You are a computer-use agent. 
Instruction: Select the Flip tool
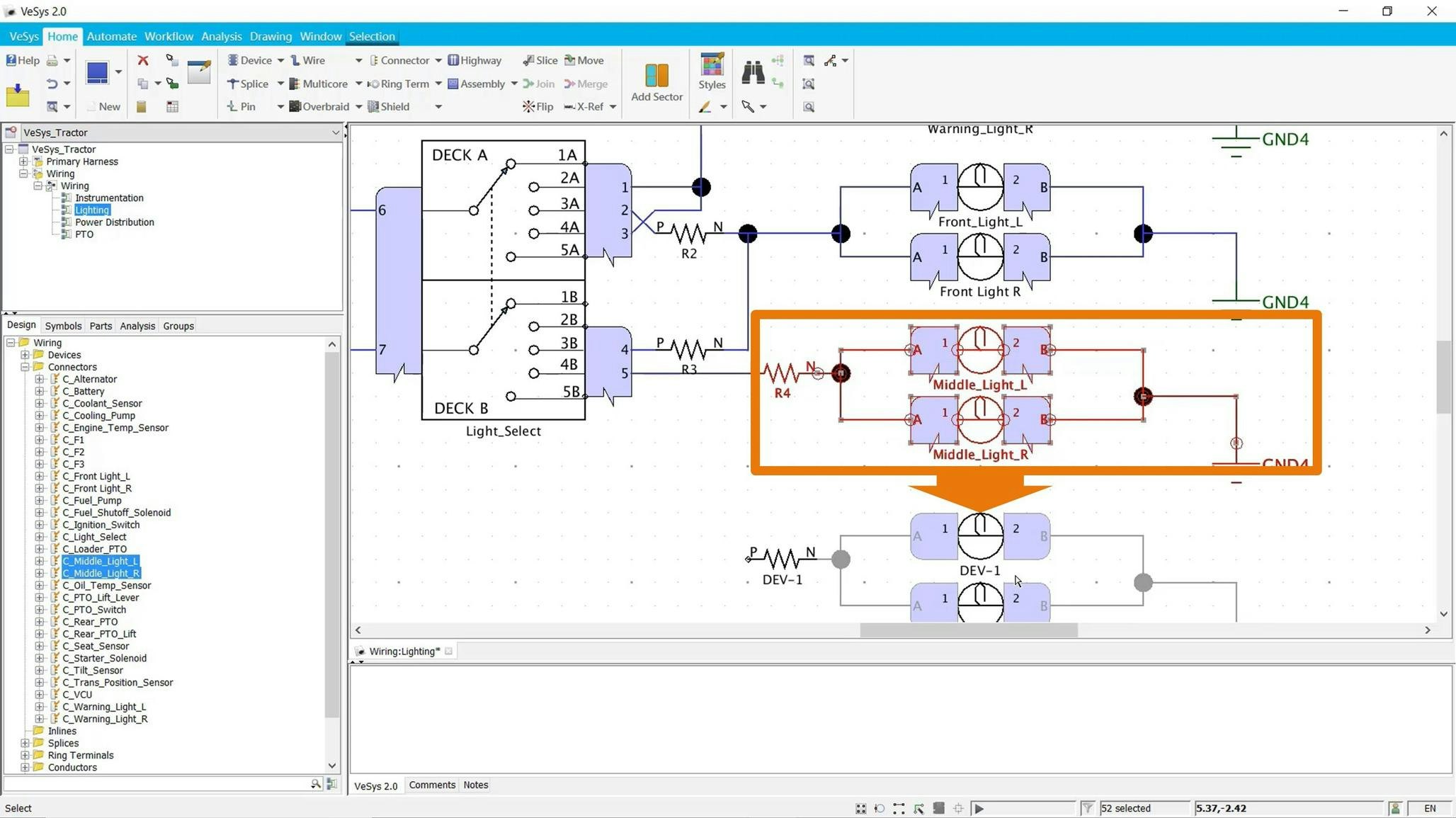[x=538, y=106]
